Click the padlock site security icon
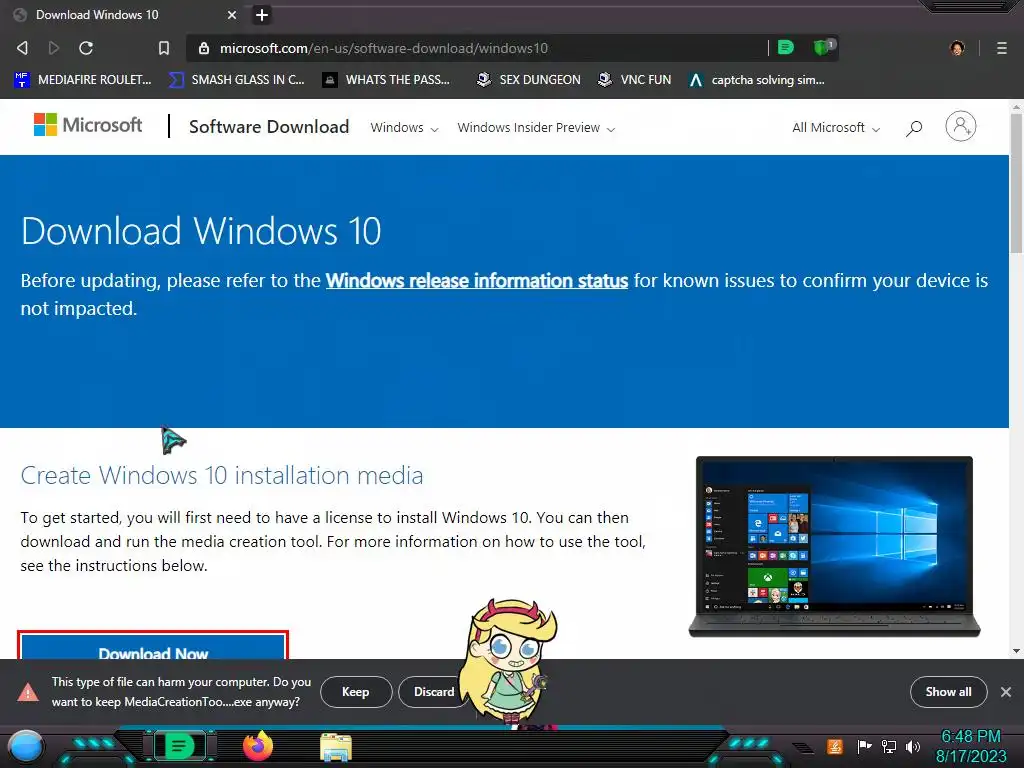 (204, 48)
